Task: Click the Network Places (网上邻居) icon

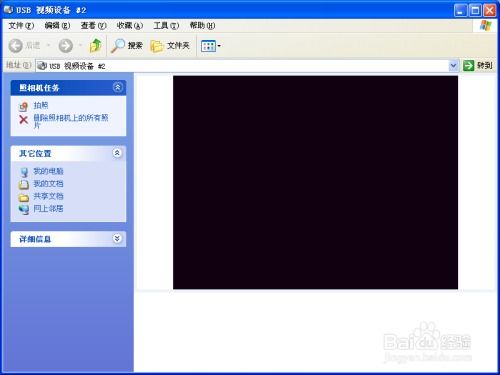Action: (x=24, y=209)
